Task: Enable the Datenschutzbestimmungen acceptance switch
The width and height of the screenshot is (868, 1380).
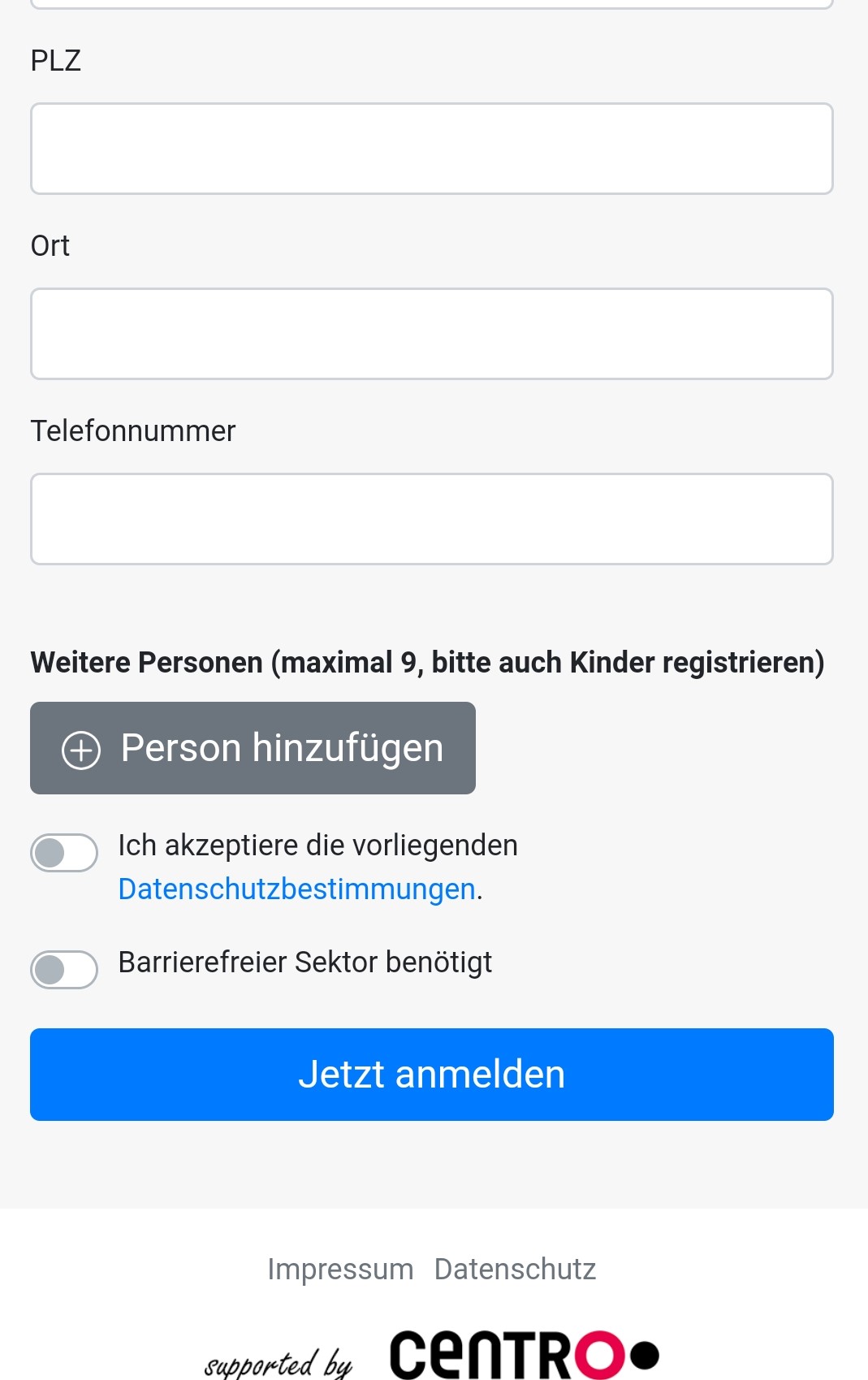Action: point(64,853)
